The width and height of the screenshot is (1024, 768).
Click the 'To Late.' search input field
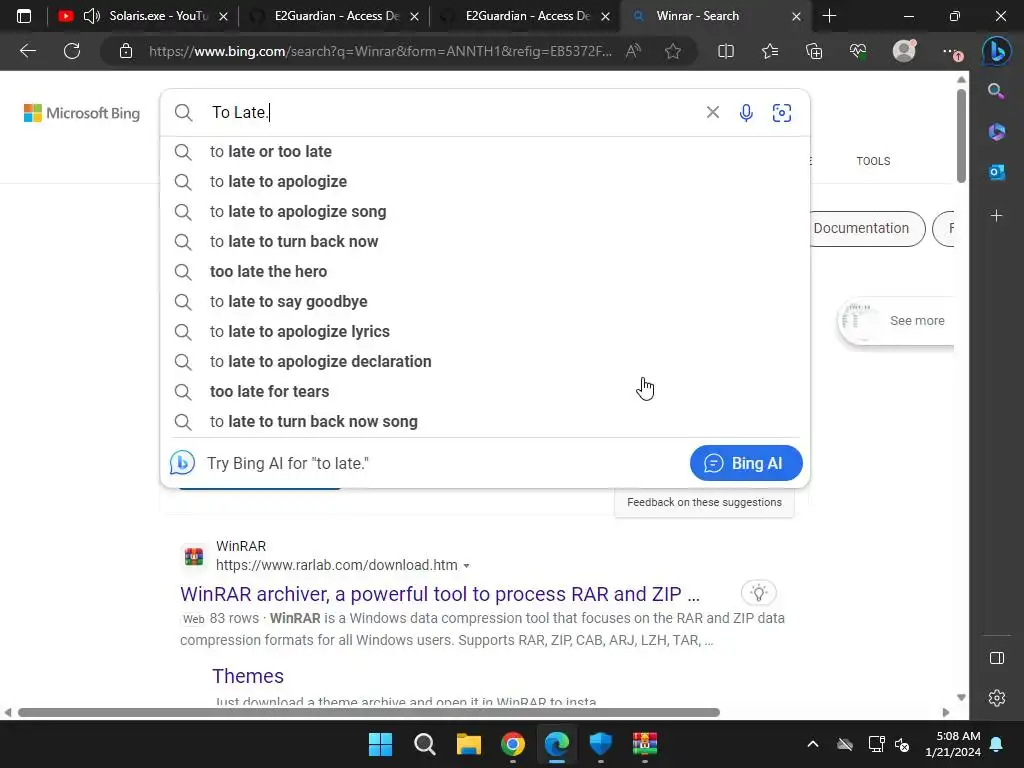[451, 112]
